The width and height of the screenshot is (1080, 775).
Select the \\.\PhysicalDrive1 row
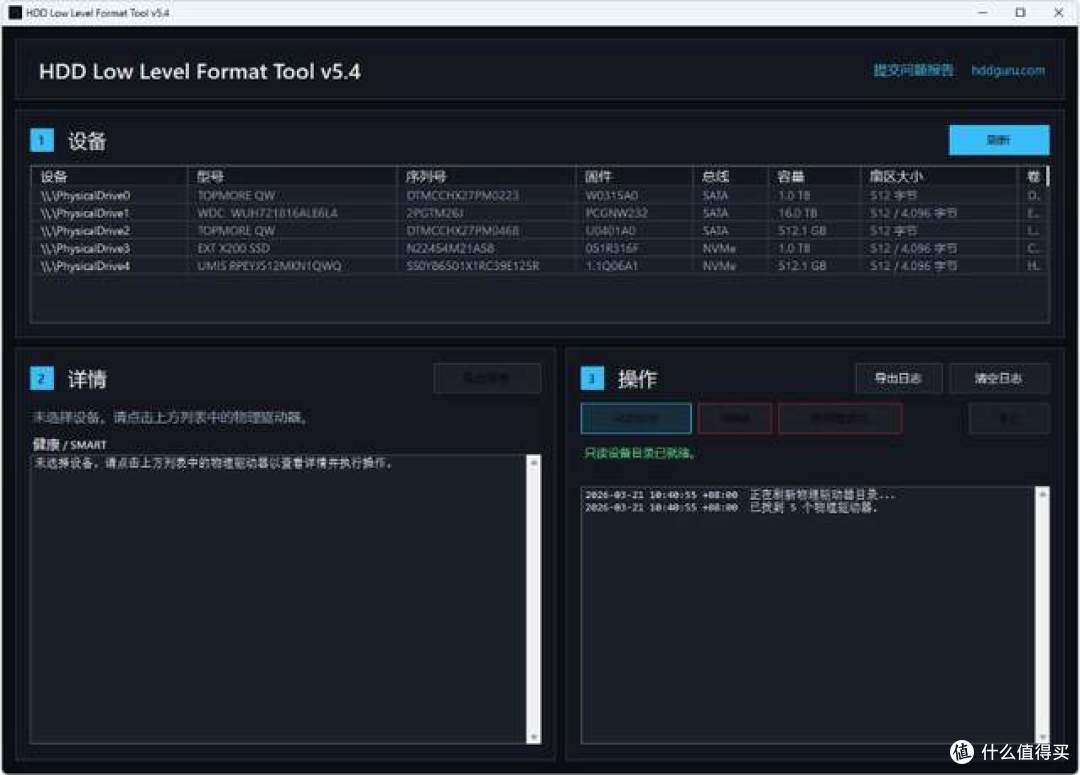point(539,213)
